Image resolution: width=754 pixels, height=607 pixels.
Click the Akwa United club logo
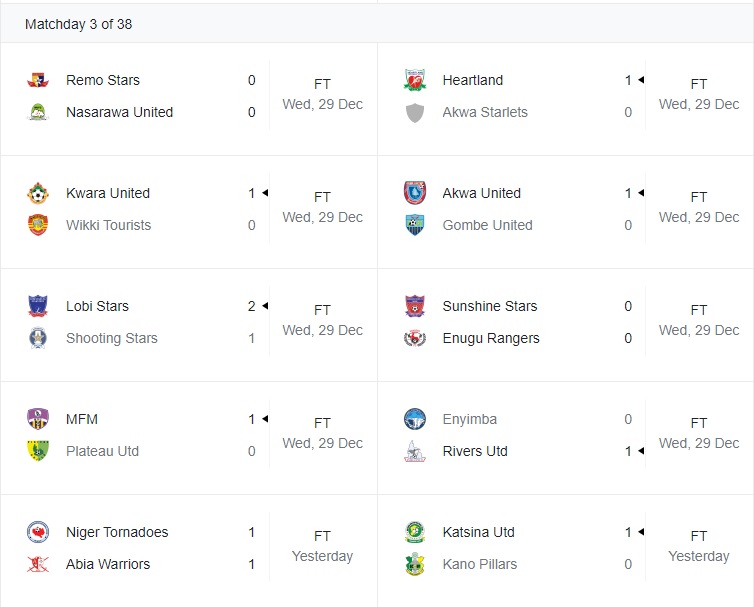click(x=415, y=193)
